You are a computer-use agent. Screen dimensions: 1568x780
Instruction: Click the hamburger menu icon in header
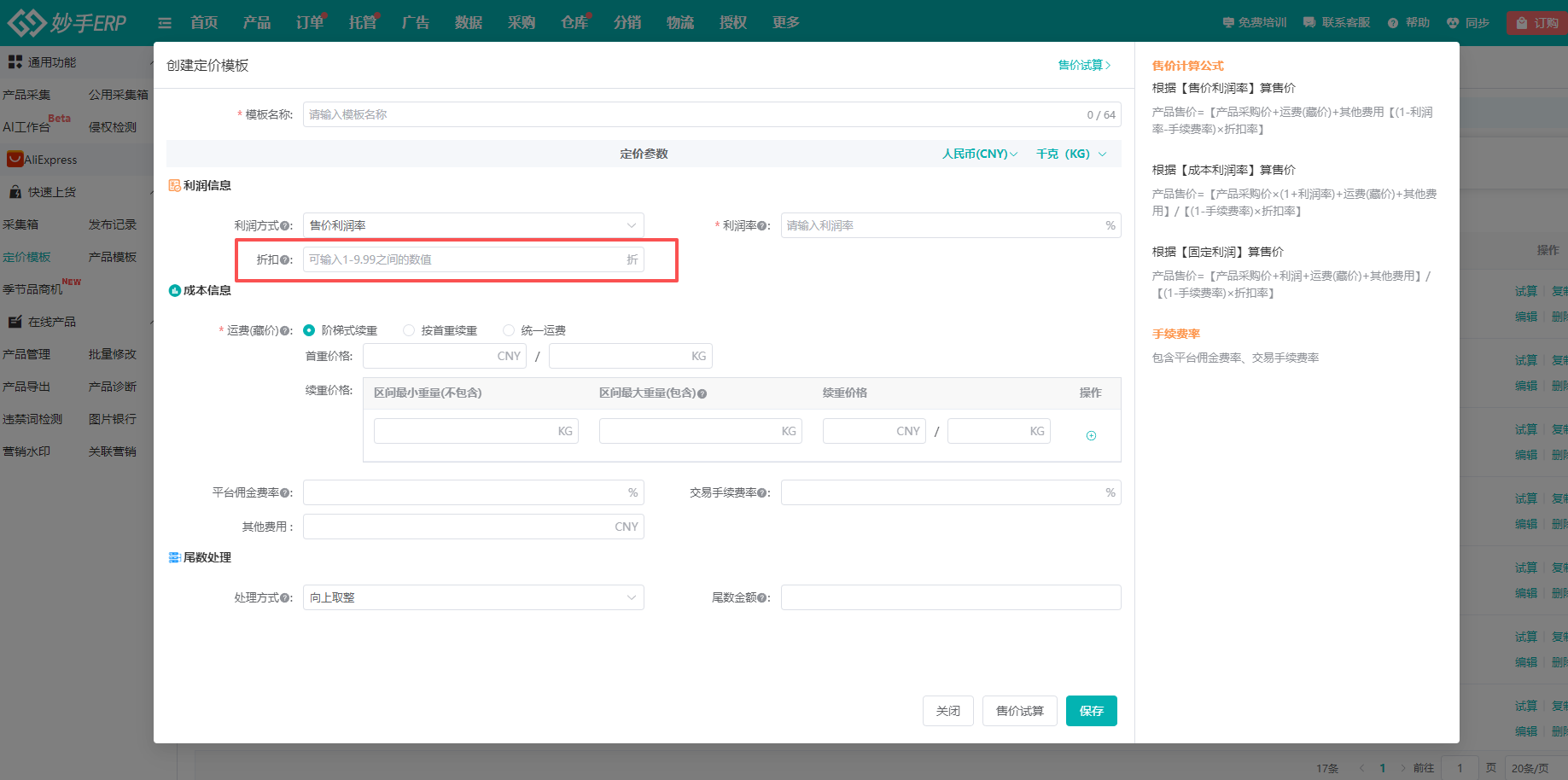(165, 23)
